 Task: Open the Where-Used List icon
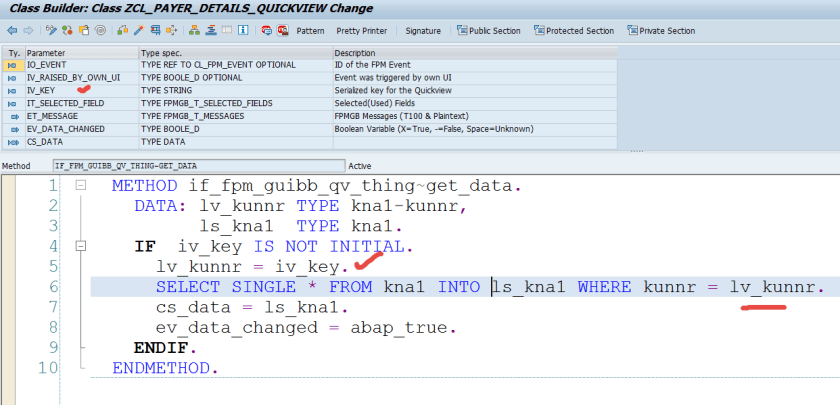tap(171, 31)
